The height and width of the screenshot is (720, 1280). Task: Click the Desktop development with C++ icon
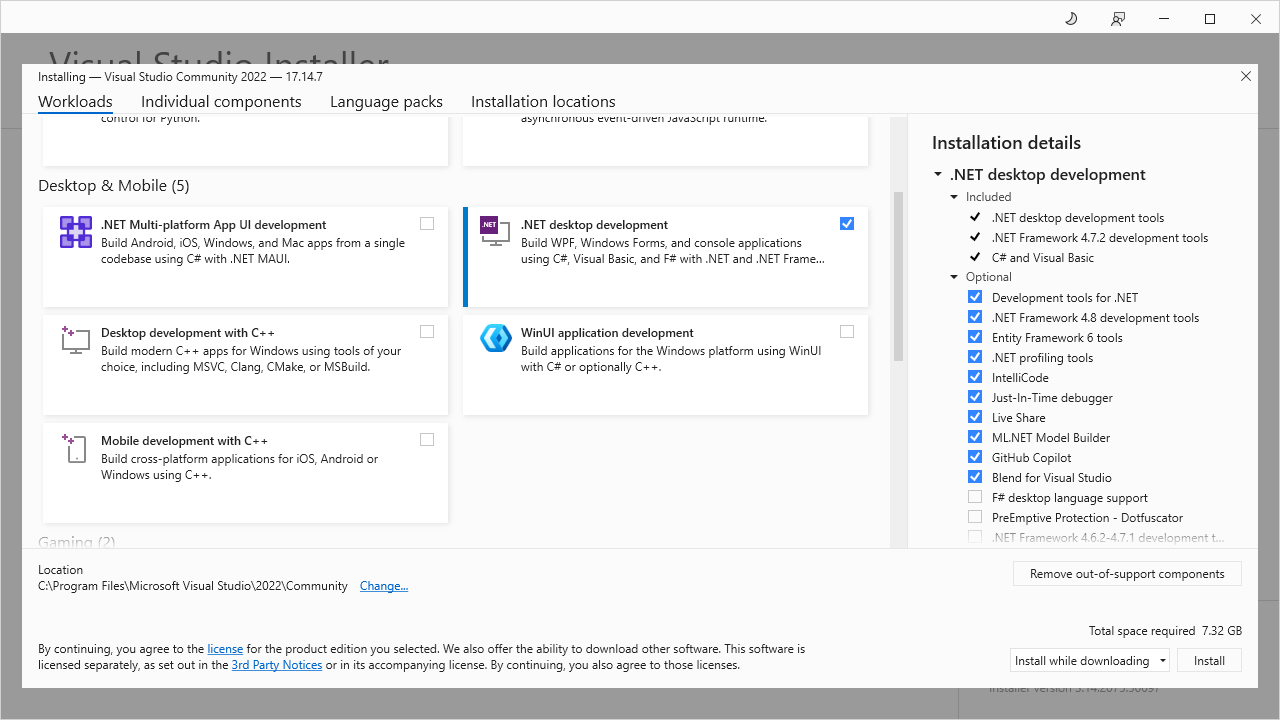tap(76, 340)
